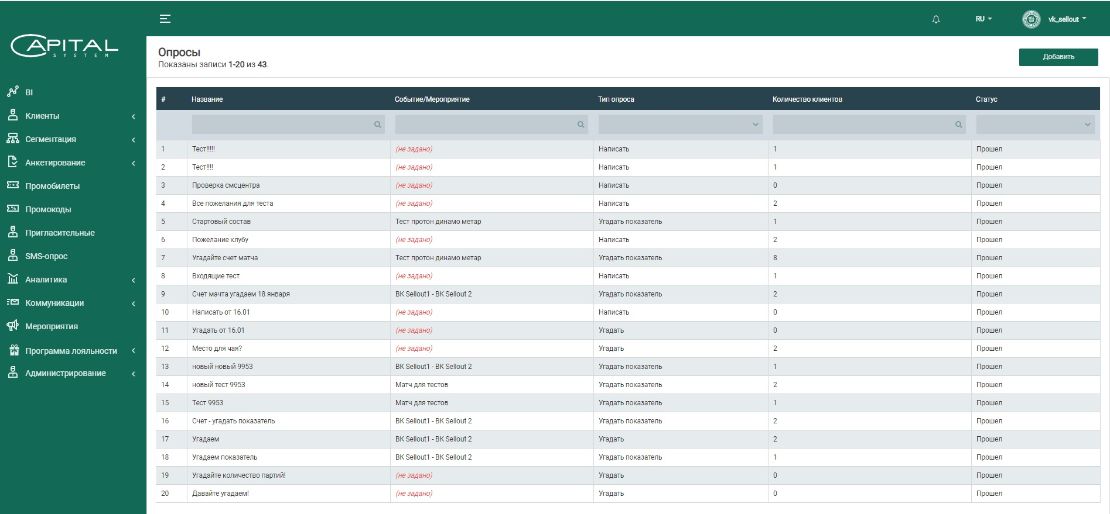Open SMS-опрос in sidebar menu
1110x514 pixels.
tap(46, 256)
